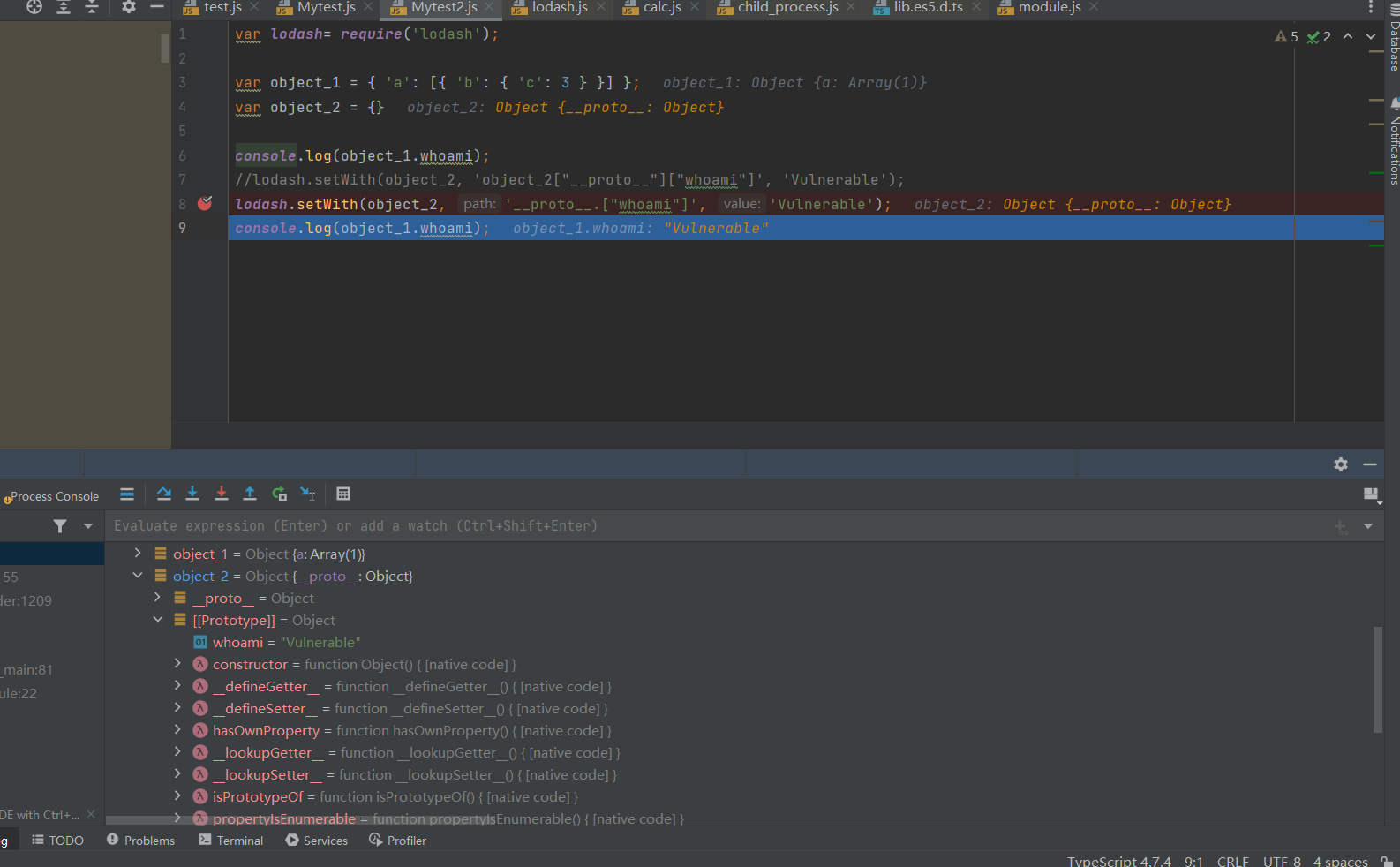Expand the __proto__ node under object_2
Image resolution: width=1400 pixels, height=867 pixels.
(158, 598)
